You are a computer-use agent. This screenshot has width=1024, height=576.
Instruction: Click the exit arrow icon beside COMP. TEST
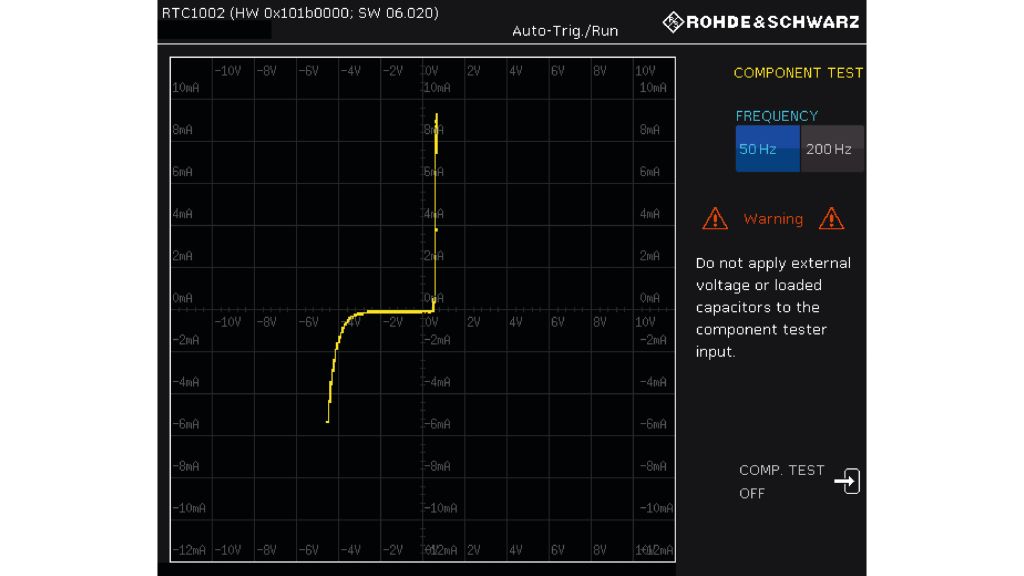coord(847,482)
